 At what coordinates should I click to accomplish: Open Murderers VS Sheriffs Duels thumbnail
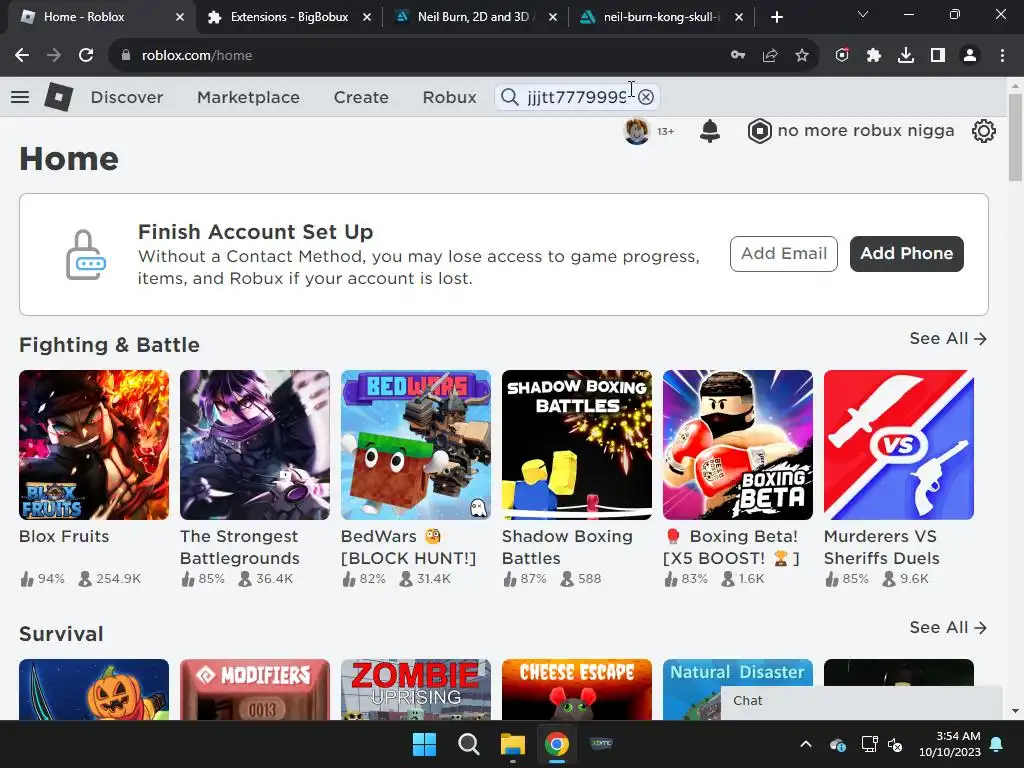899,445
